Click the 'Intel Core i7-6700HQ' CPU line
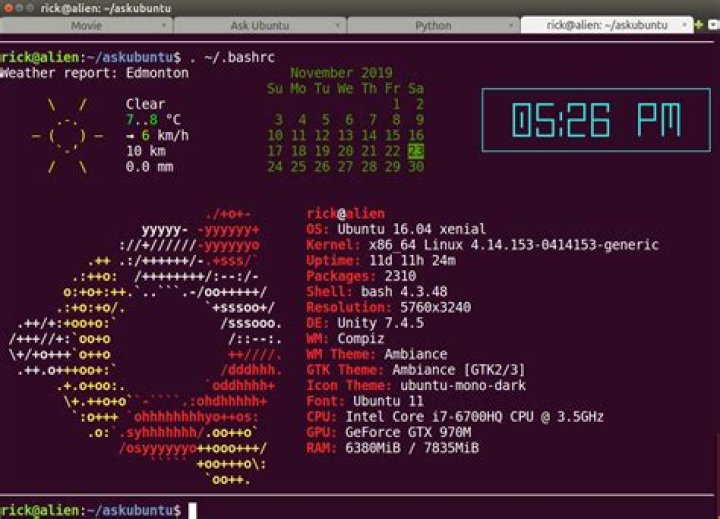 [x=455, y=417]
